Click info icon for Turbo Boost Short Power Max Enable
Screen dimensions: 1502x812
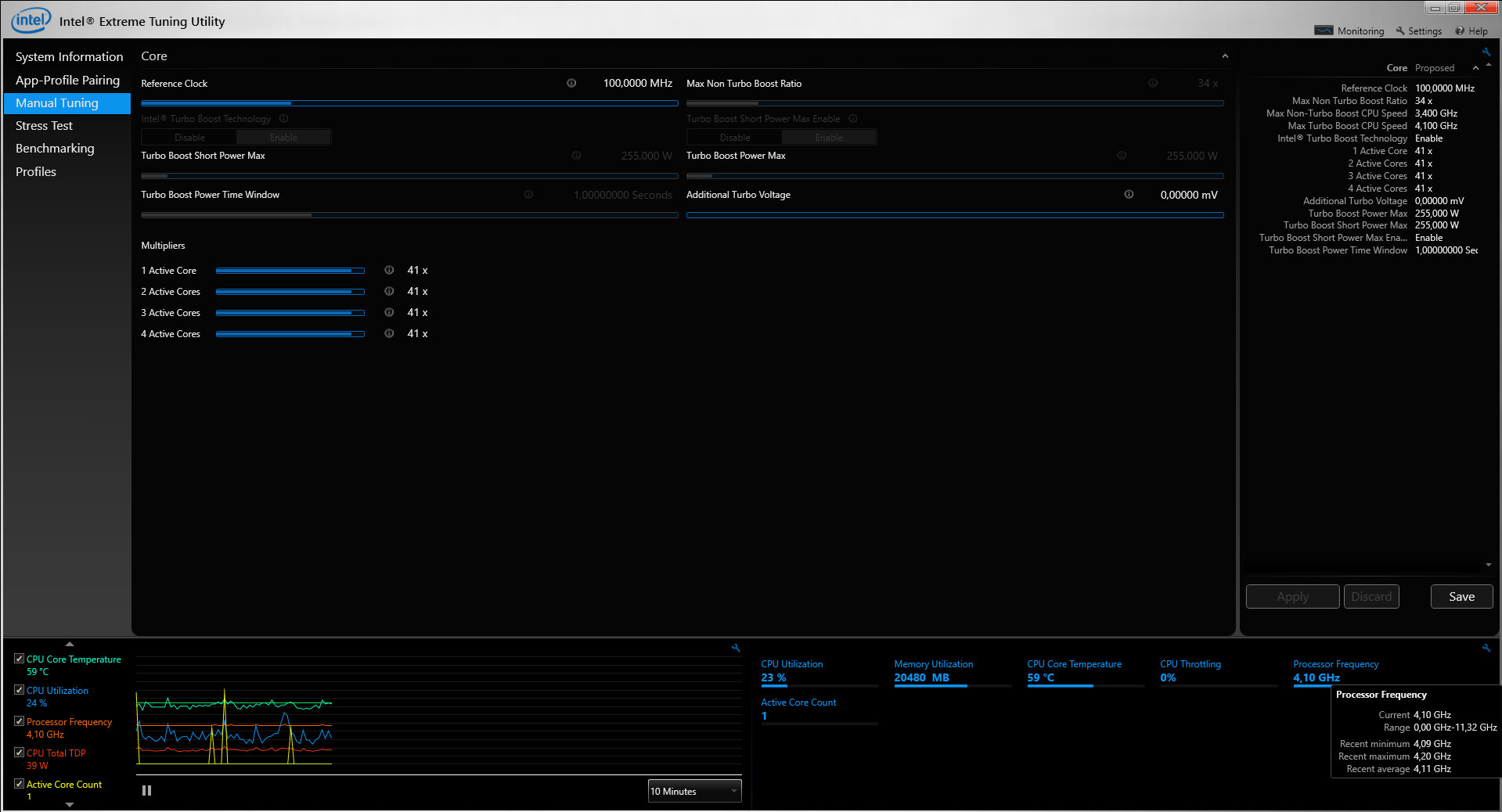[853, 119]
